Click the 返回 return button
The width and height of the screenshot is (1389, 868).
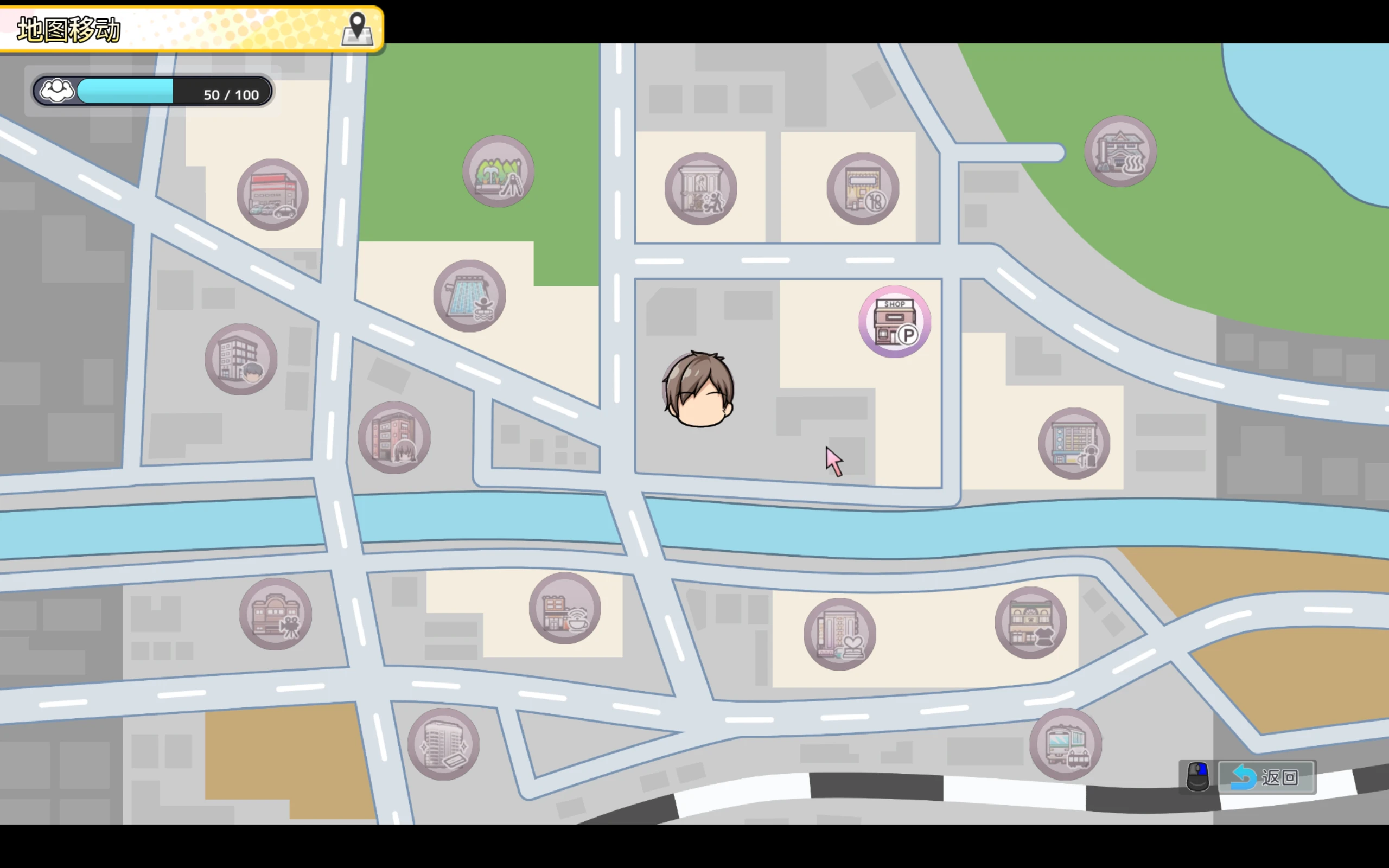1267,777
